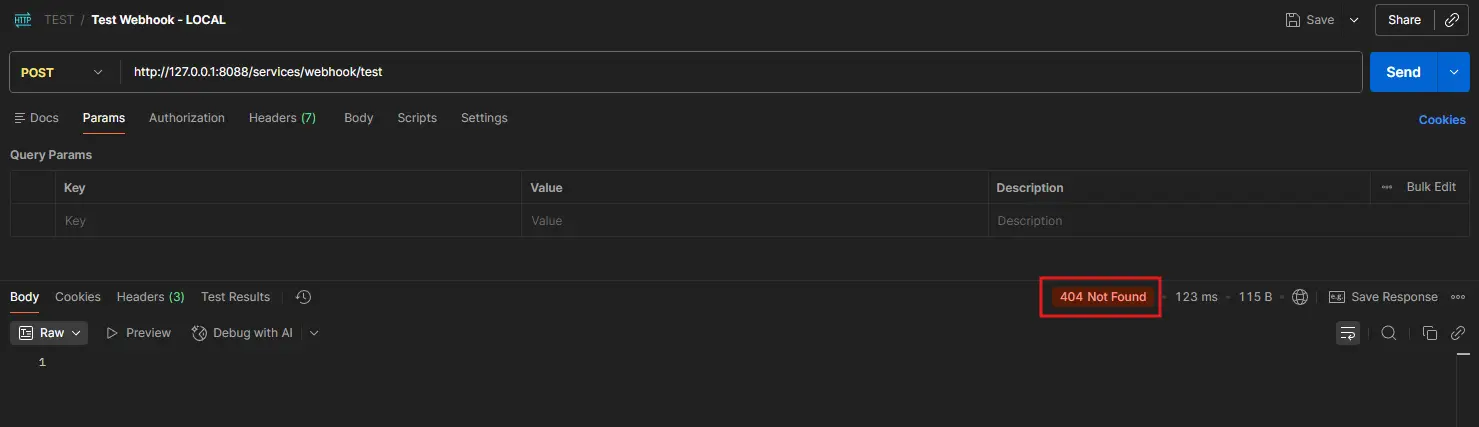Open the response Headers (3) tab
1479x427 pixels.
tap(150, 297)
